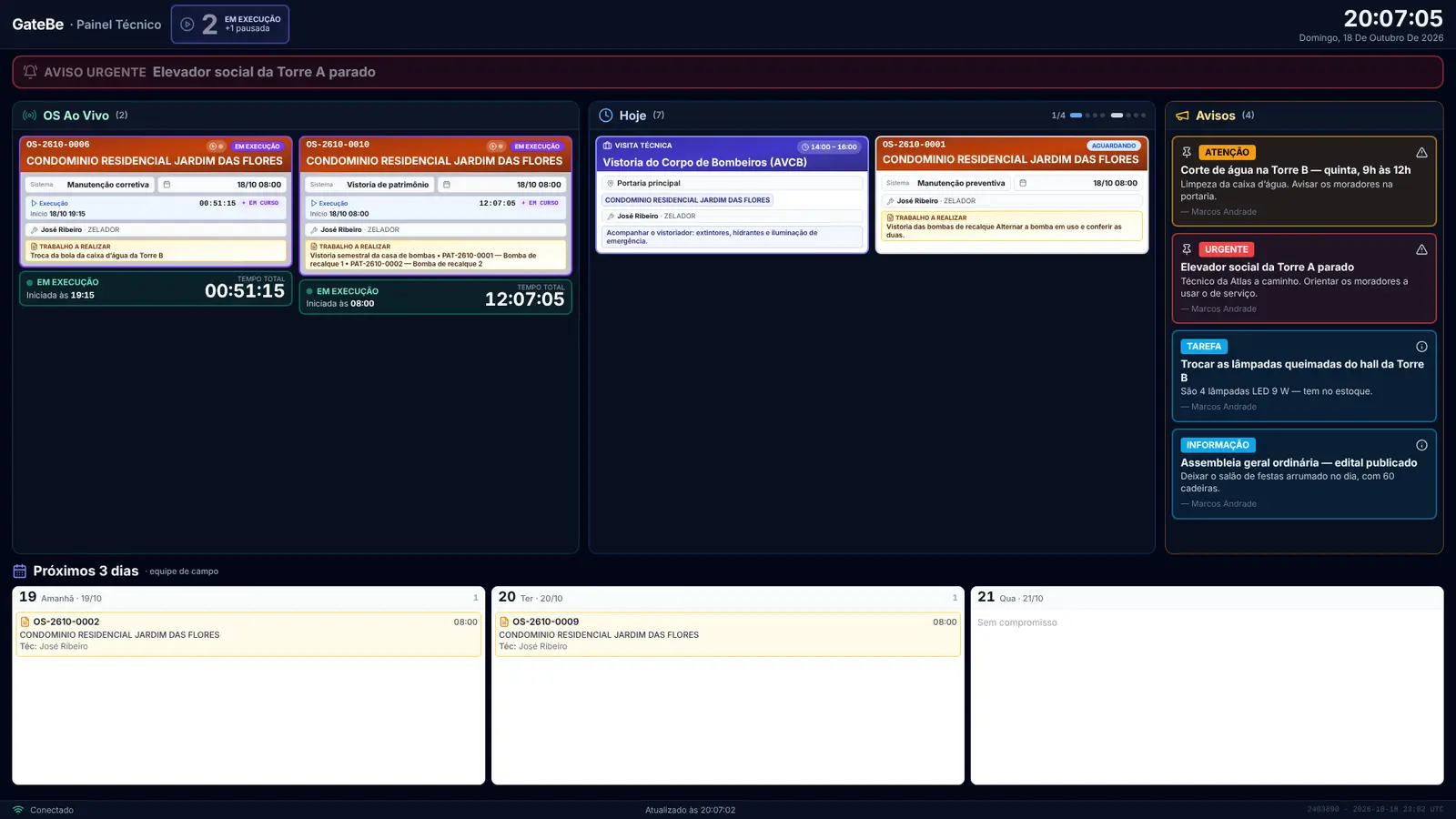Click warning triangle on Corte de água notice
This screenshot has height=819, width=1456.
click(1421, 153)
